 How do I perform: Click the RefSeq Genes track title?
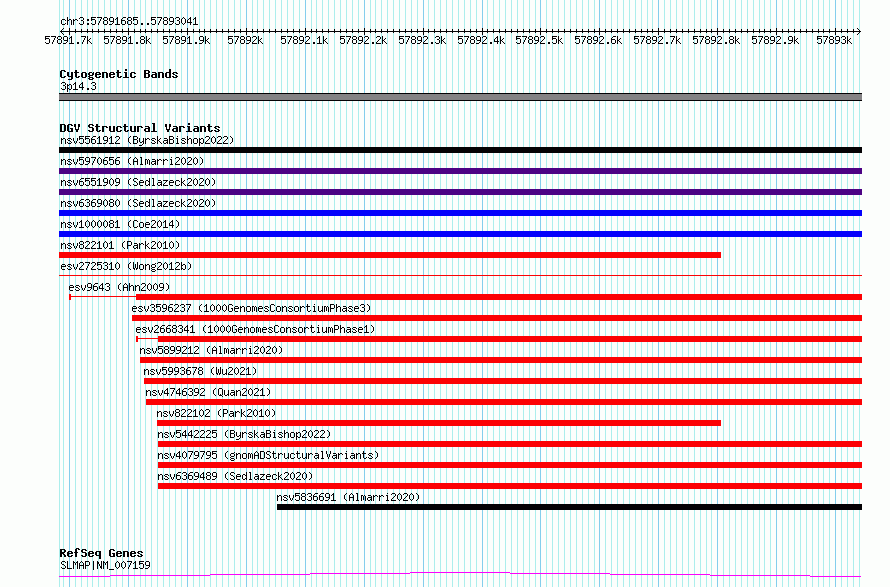coord(101,553)
